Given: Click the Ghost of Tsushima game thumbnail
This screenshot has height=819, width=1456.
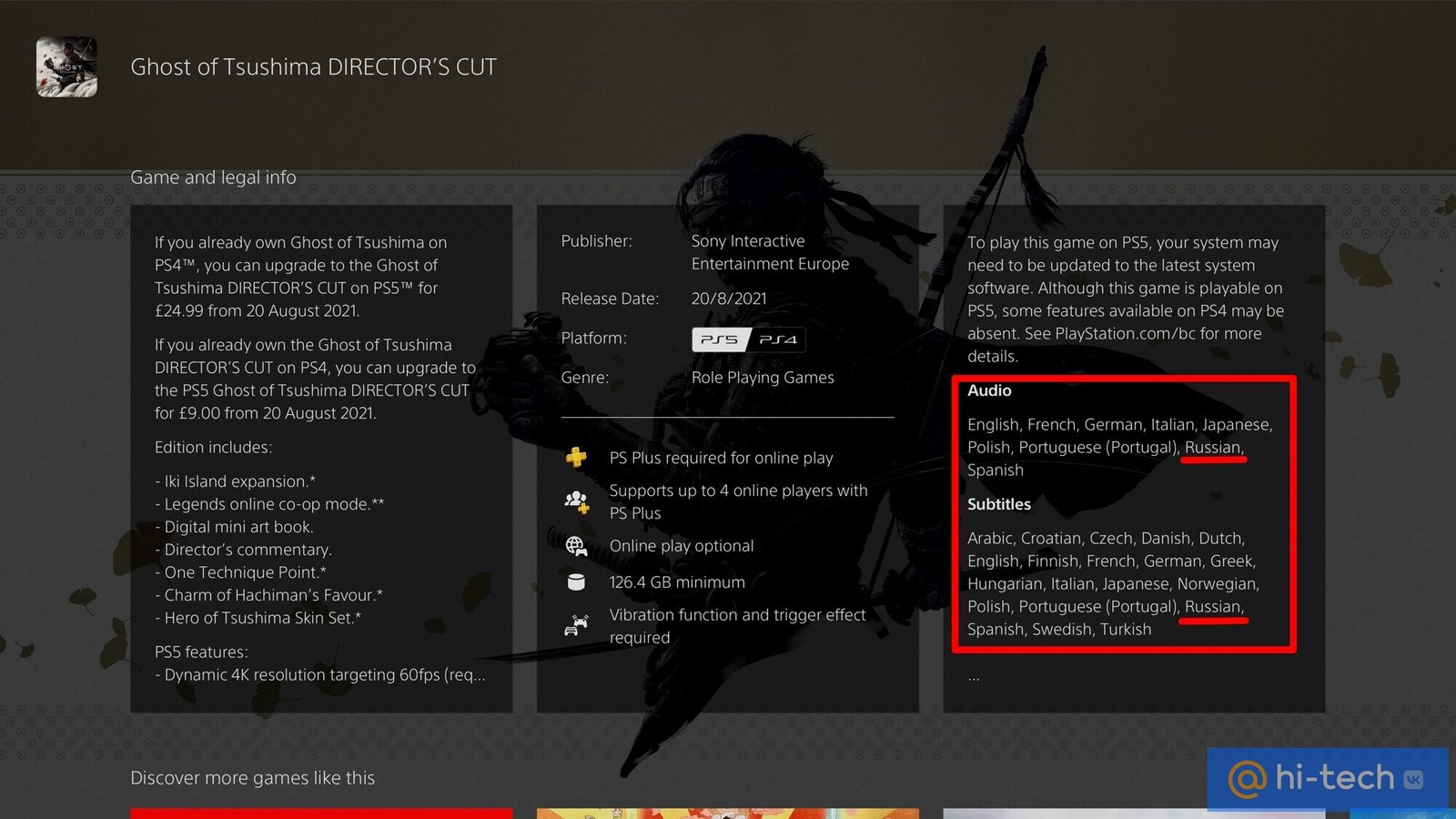Looking at the screenshot, I should pos(66,66).
